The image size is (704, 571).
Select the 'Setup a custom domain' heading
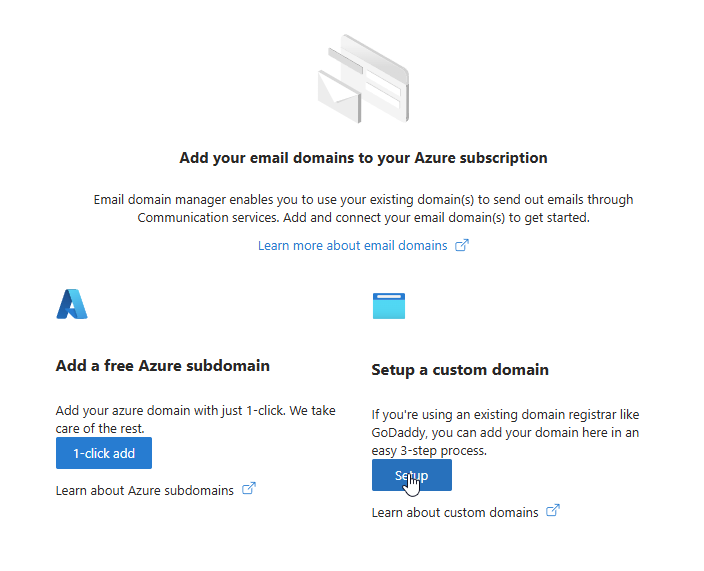(460, 369)
